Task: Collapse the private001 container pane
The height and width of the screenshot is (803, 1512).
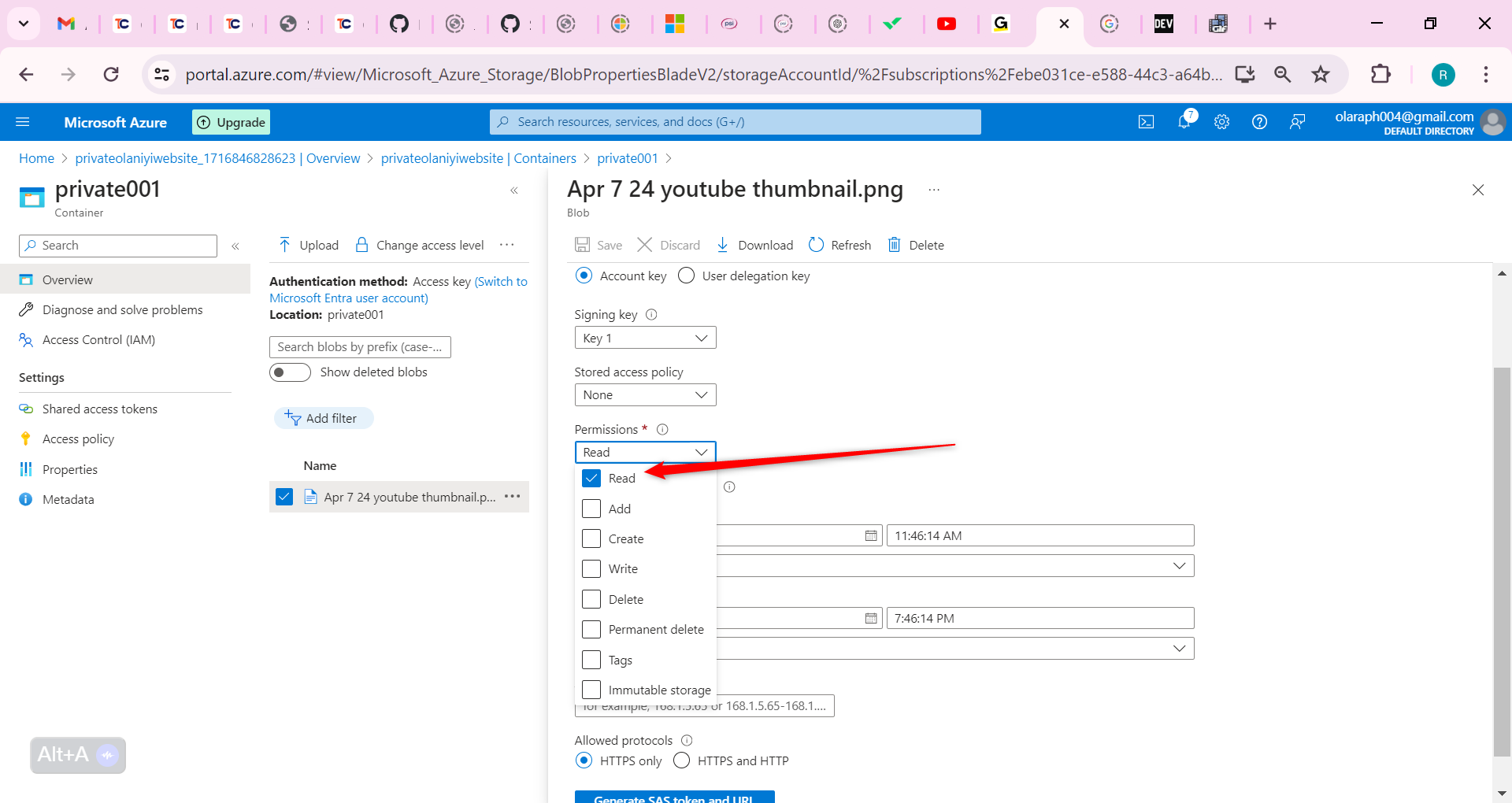Action: tap(514, 191)
